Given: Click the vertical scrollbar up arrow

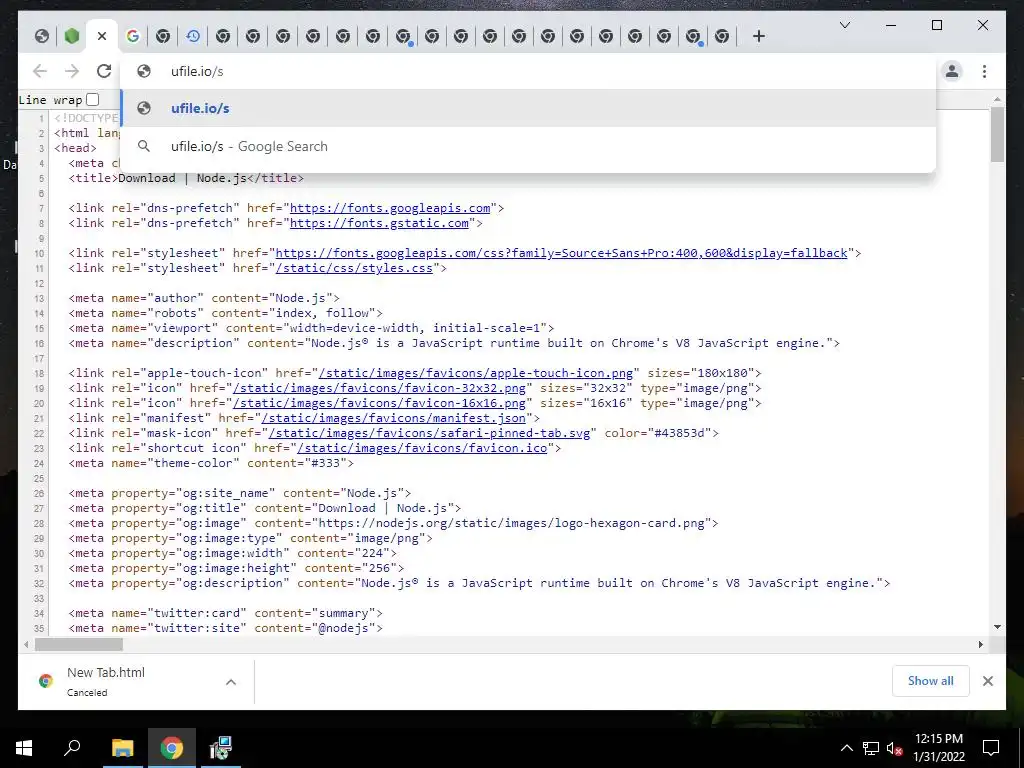Looking at the screenshot, I should pyautogui.click(x=997, y=99).
